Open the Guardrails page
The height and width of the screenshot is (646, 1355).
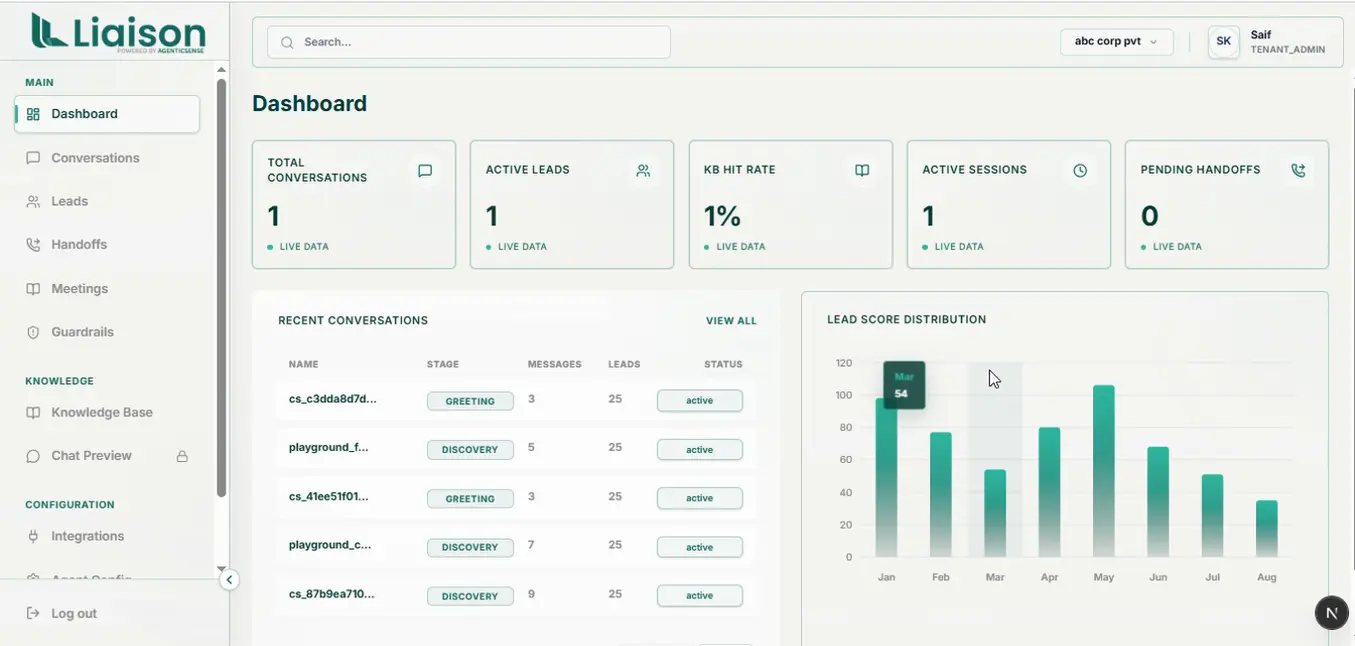(107, 332)
